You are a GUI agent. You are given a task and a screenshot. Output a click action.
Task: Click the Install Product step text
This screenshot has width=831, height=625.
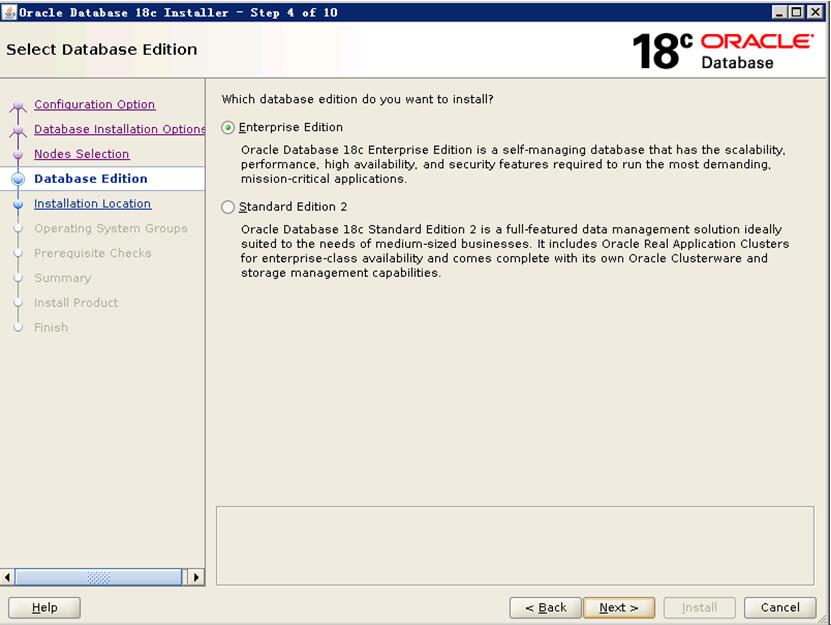[x=76, y=303]
